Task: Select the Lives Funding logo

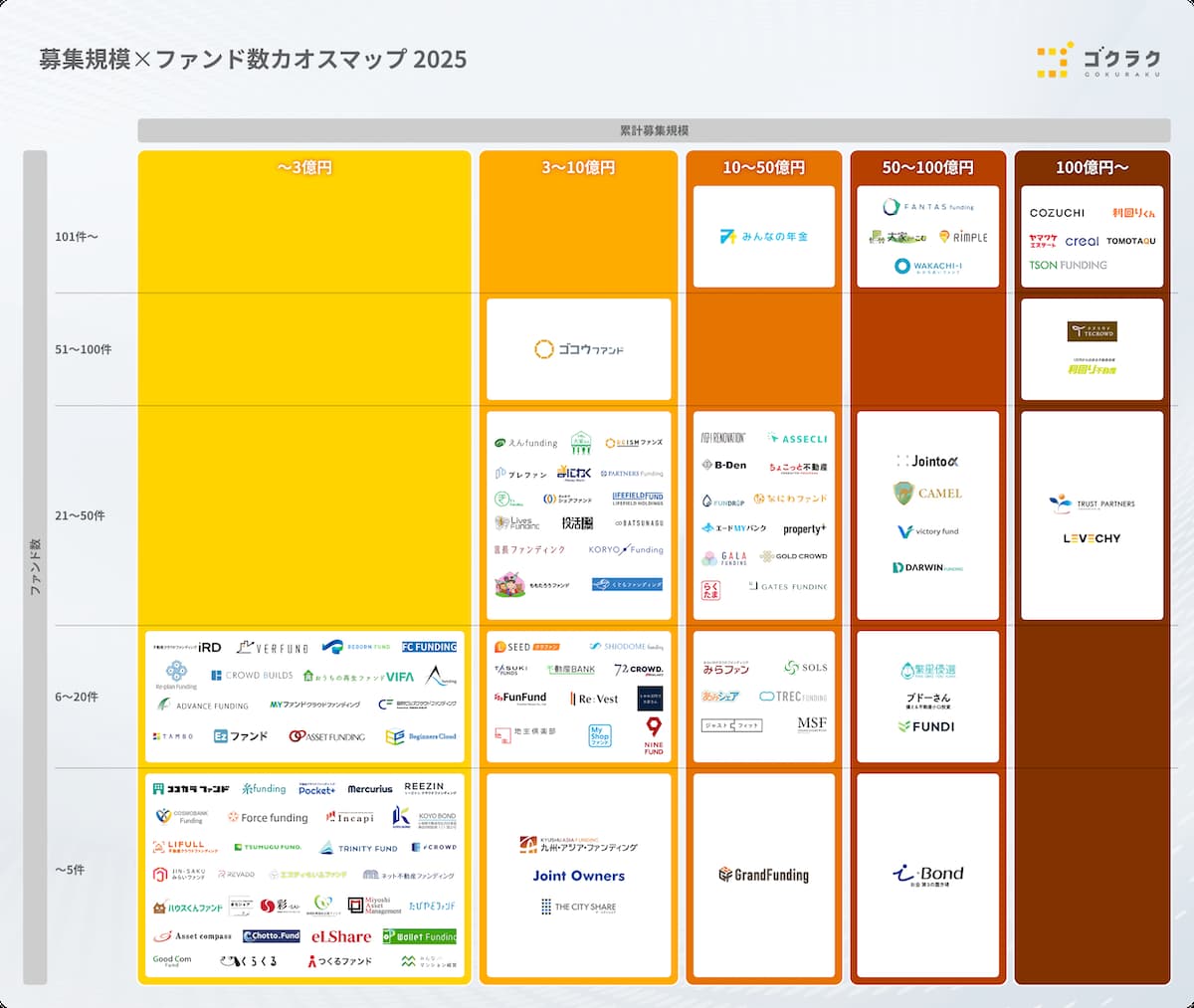Action: (517, 523)
